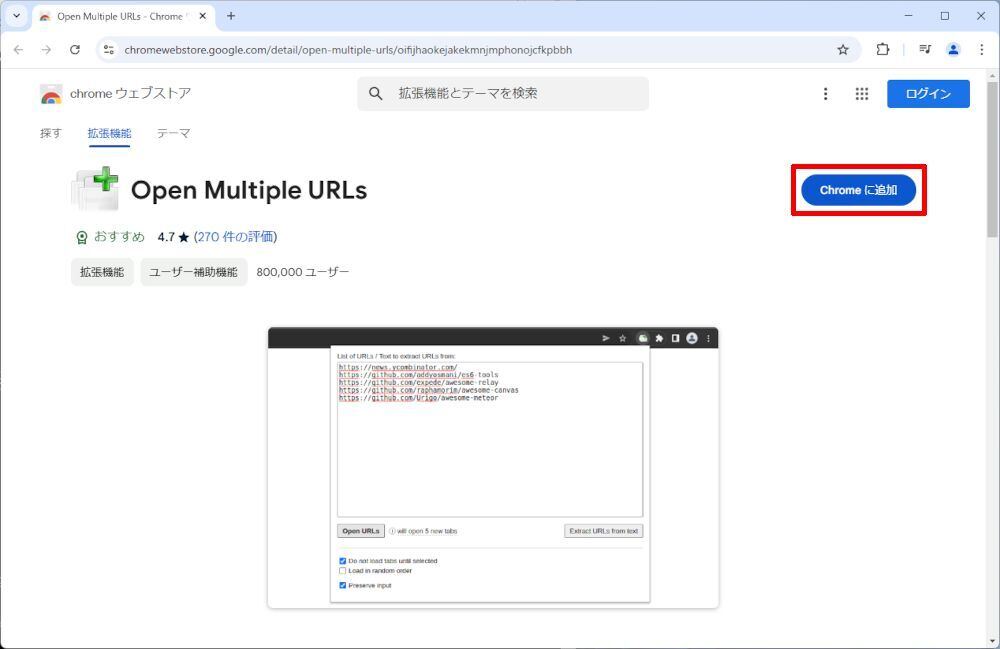Switch to the テーマ tab

(173, 133)
